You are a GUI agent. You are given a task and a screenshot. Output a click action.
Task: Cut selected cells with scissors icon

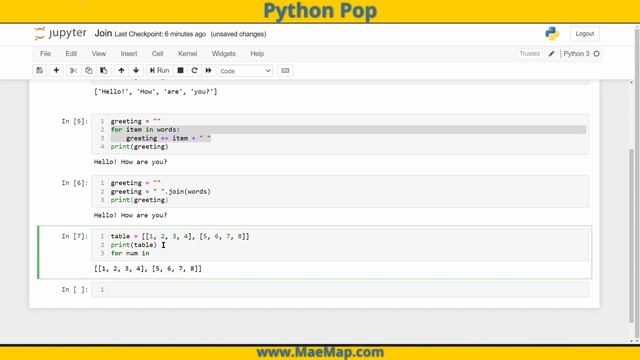tap(73, 71)
